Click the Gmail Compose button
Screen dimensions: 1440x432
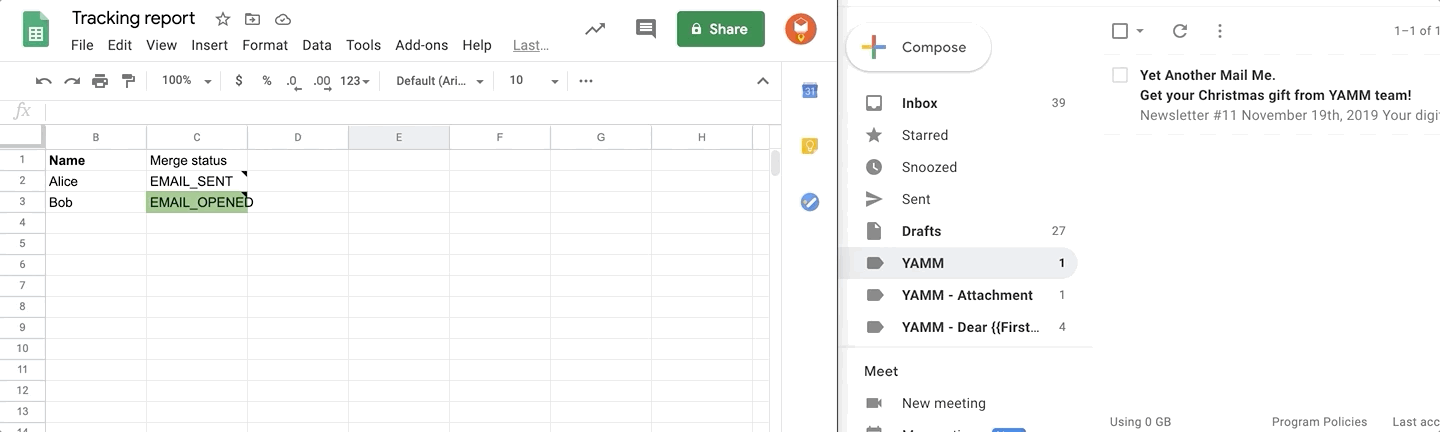[918, 47]
